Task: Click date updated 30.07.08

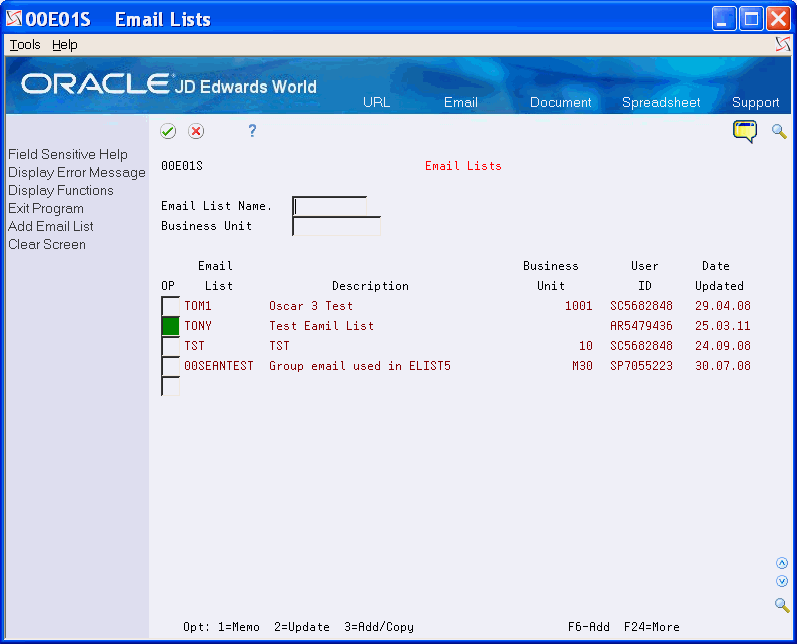Action: [x=723, y=366]
